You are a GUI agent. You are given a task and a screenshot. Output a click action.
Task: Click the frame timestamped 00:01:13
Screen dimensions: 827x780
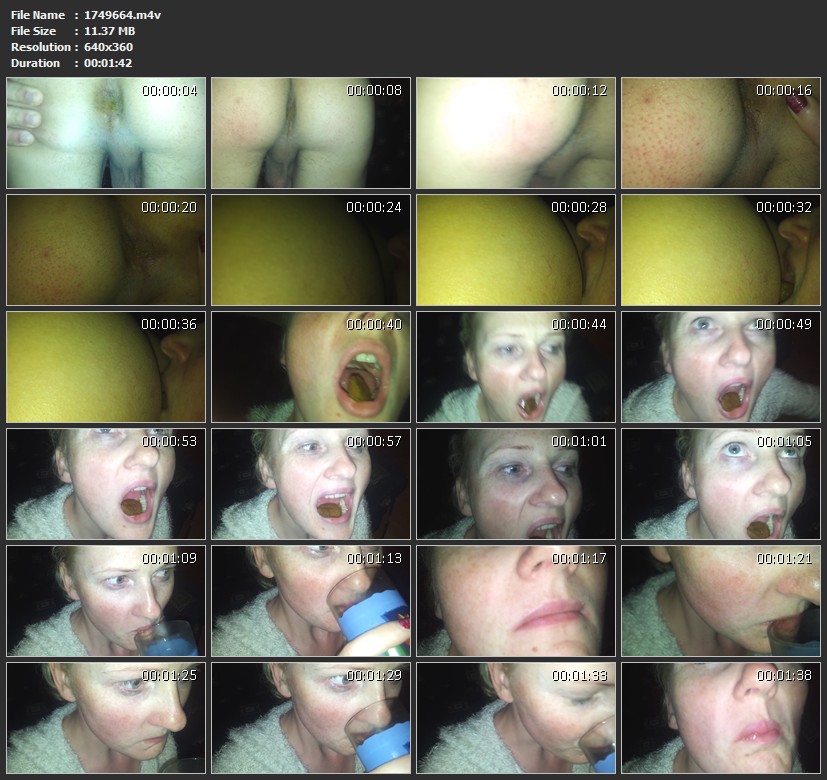point(311,600)
